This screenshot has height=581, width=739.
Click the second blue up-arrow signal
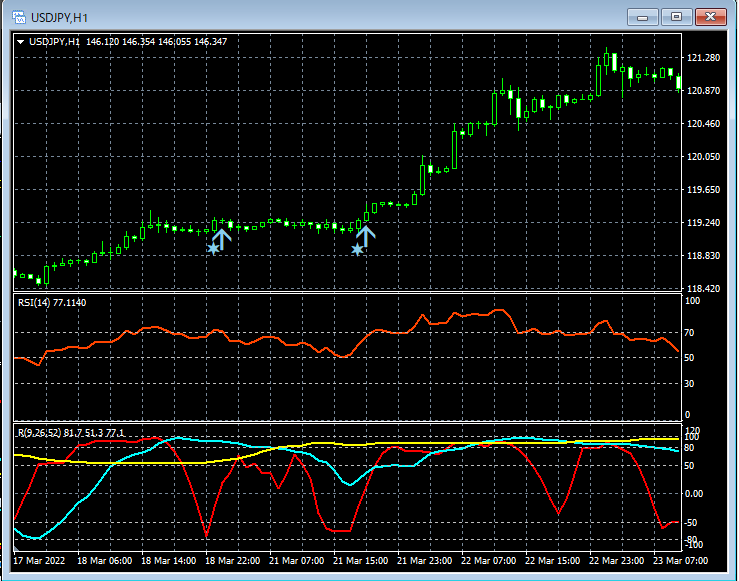coord(366,237)
